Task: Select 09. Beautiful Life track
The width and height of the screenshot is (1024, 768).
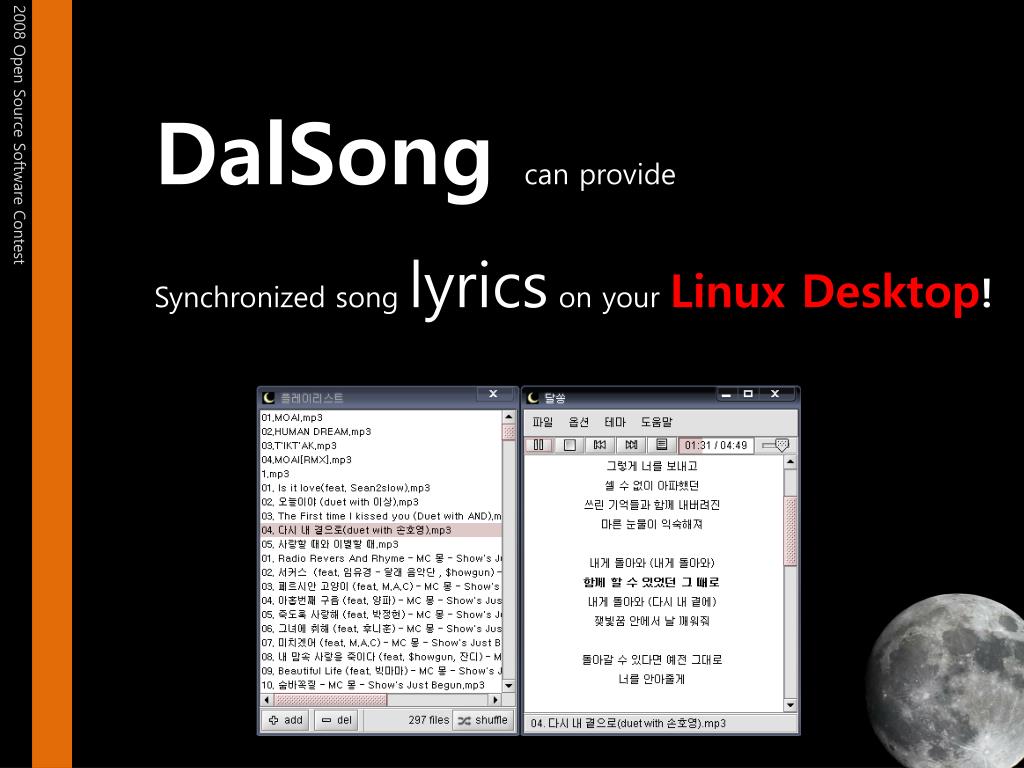Action: coord(381,671)
